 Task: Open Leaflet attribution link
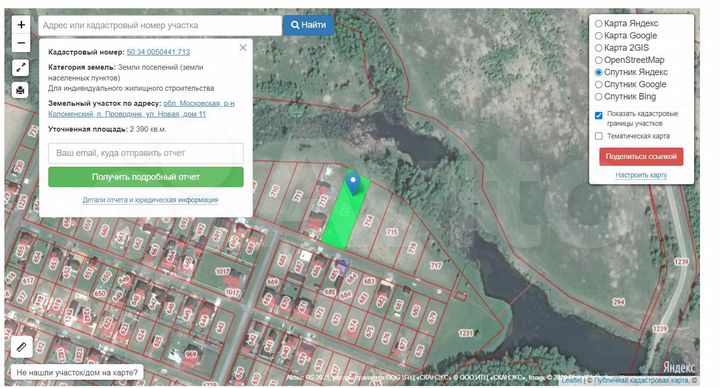pyautogui.click(x=572, y=381)
